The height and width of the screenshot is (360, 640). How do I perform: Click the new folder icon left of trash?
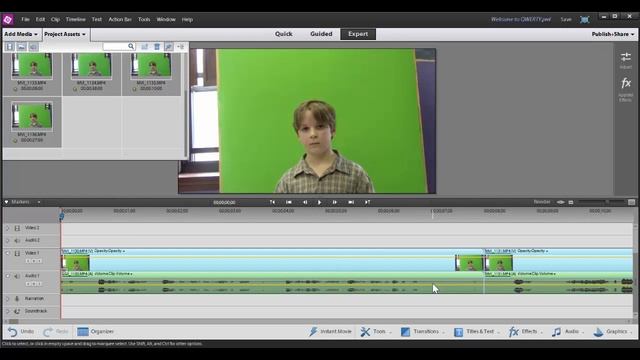pos(144,47)
